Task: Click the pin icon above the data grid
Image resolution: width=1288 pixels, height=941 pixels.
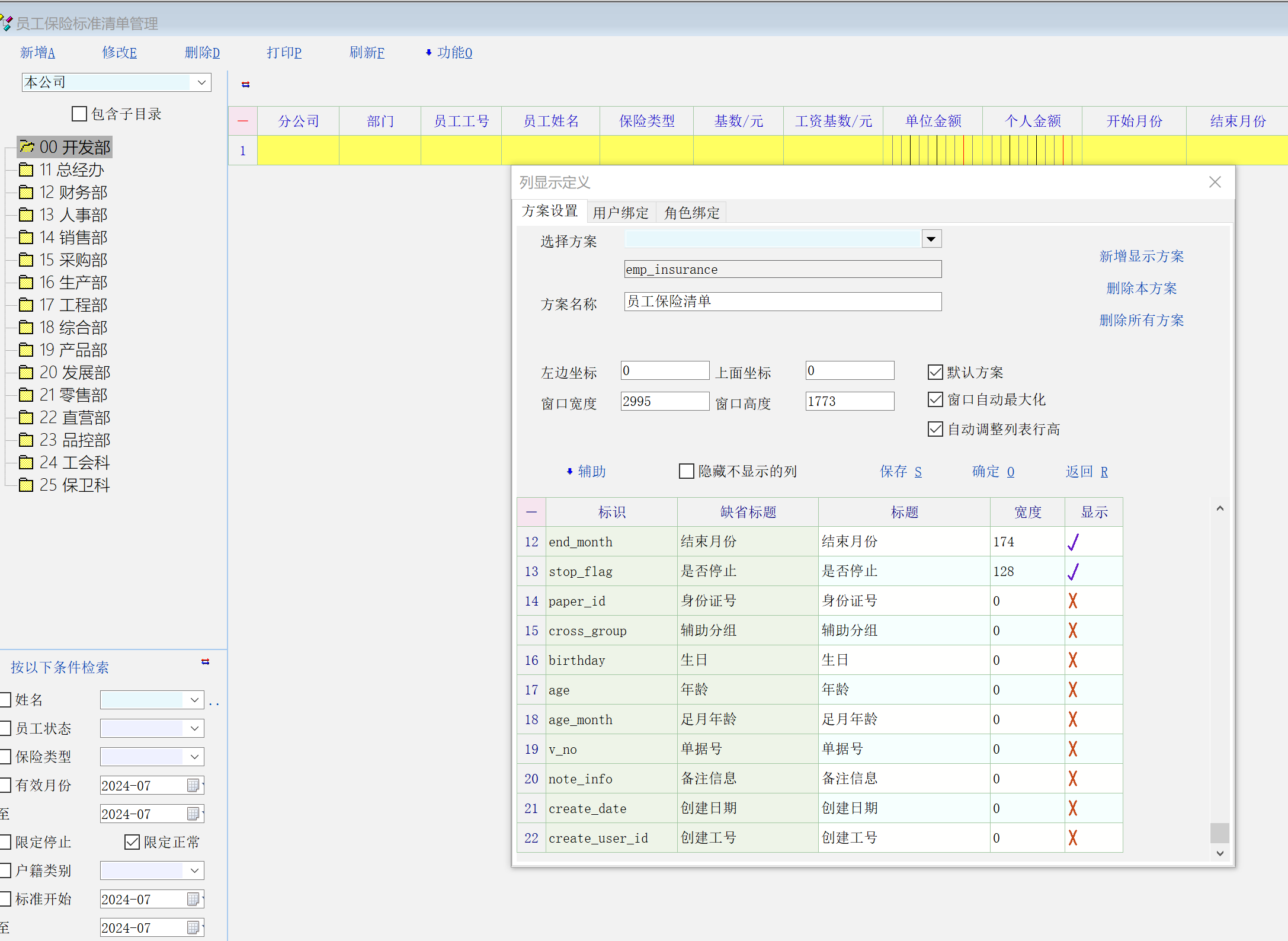Action: point(245,85)
